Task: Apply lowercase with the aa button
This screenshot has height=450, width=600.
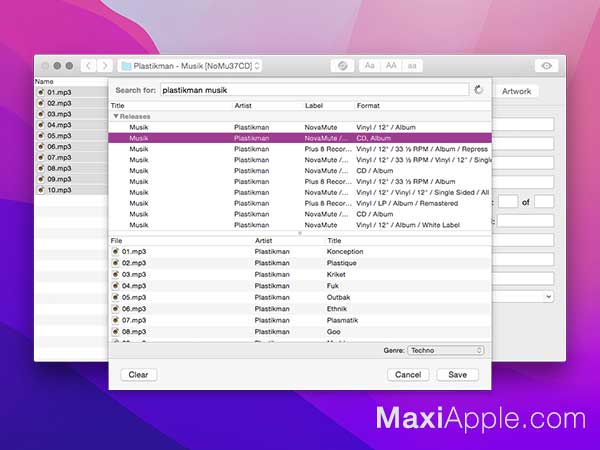Action: click(412, 66)
